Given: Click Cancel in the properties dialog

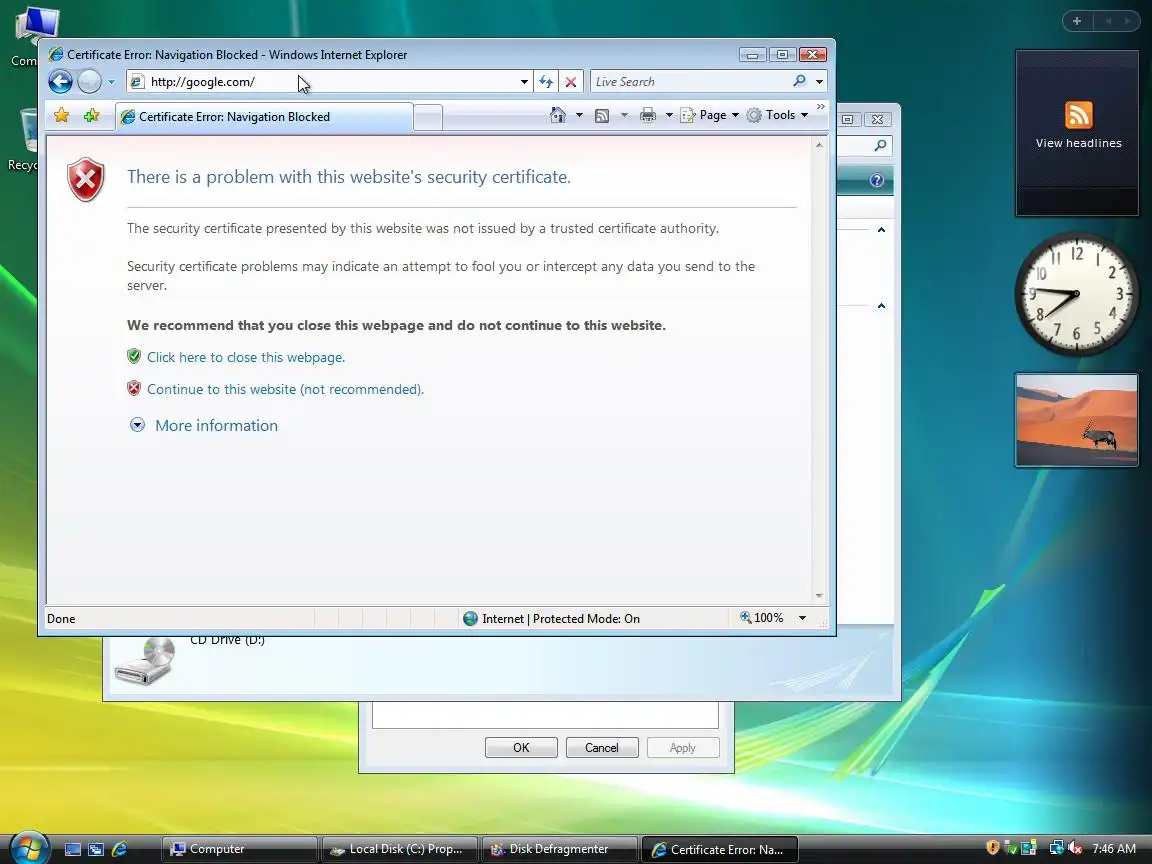Looking at the screenshot, I should point(602,748).
